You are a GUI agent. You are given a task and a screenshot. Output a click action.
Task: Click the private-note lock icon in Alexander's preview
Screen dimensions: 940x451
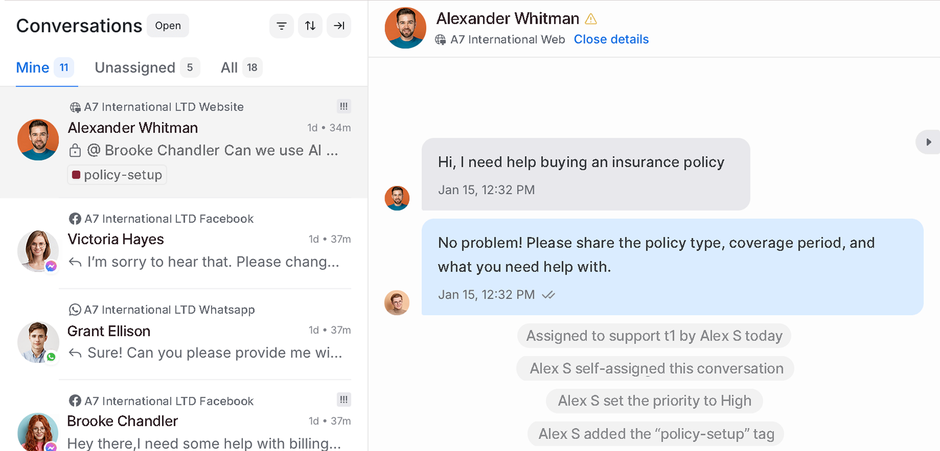[75, 151]
